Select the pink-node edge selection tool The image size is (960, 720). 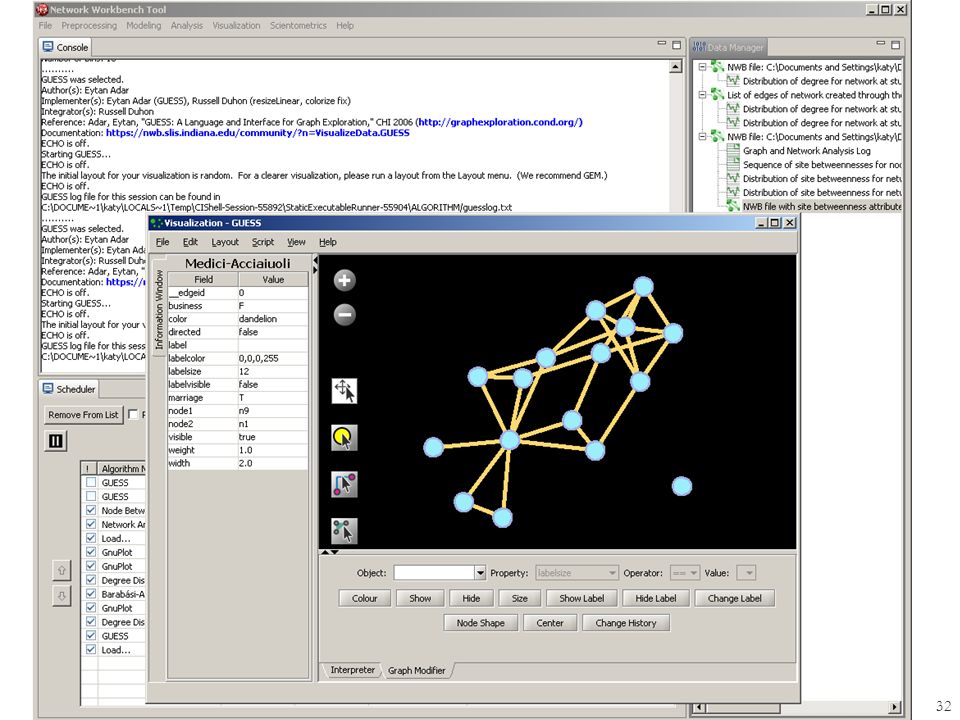[x=344, y=484]
